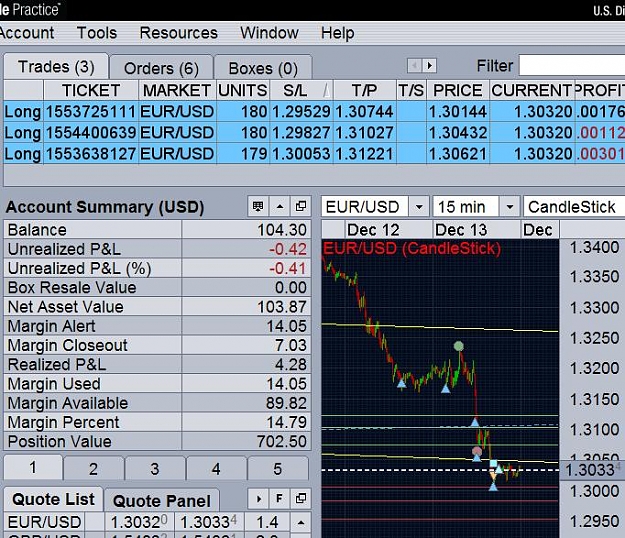
Task: Click the EUR/USD bid price 1.3032
Action: tap(139, 522)
